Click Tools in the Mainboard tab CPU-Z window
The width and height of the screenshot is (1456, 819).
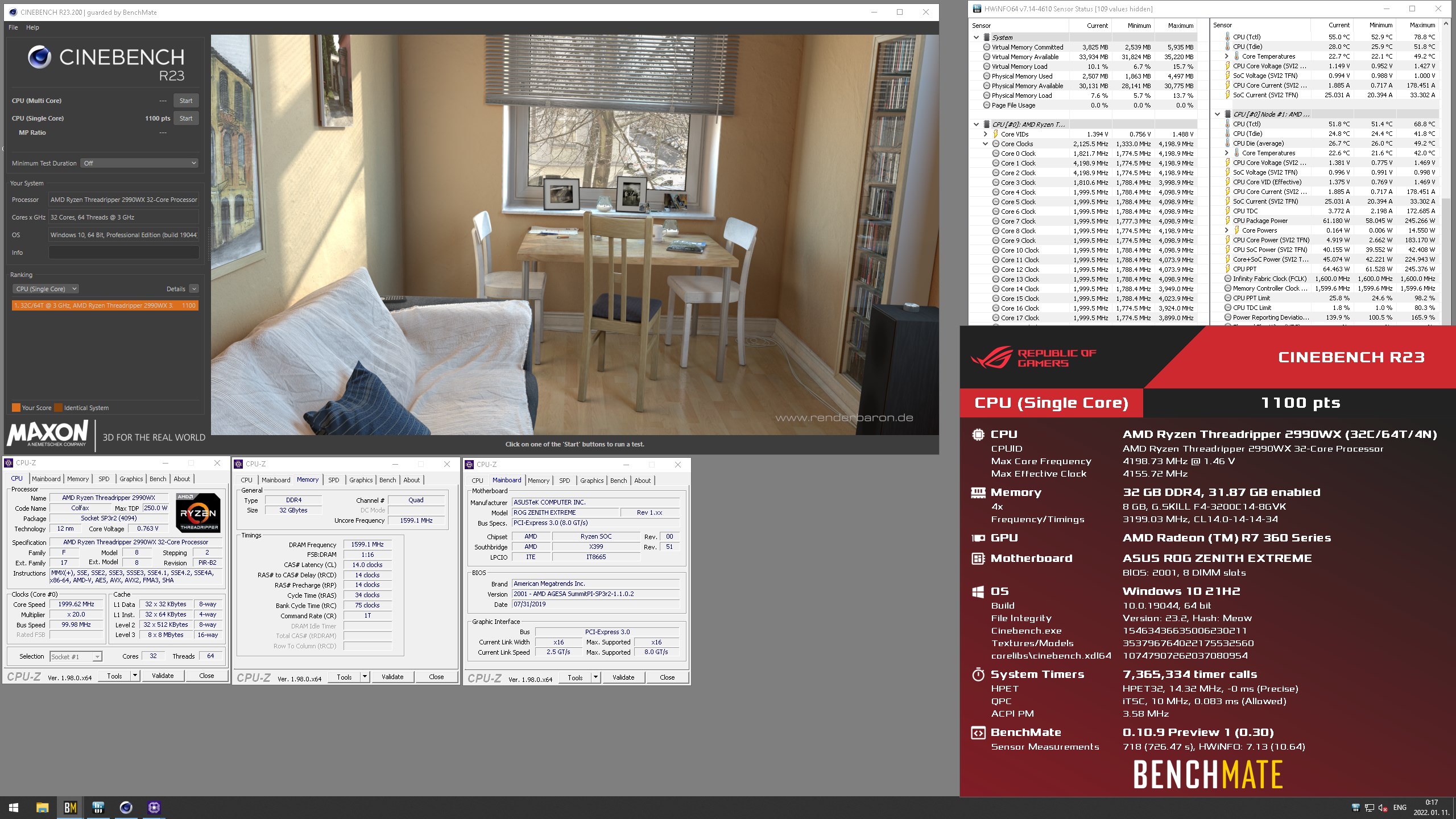(x=575, y=677)
